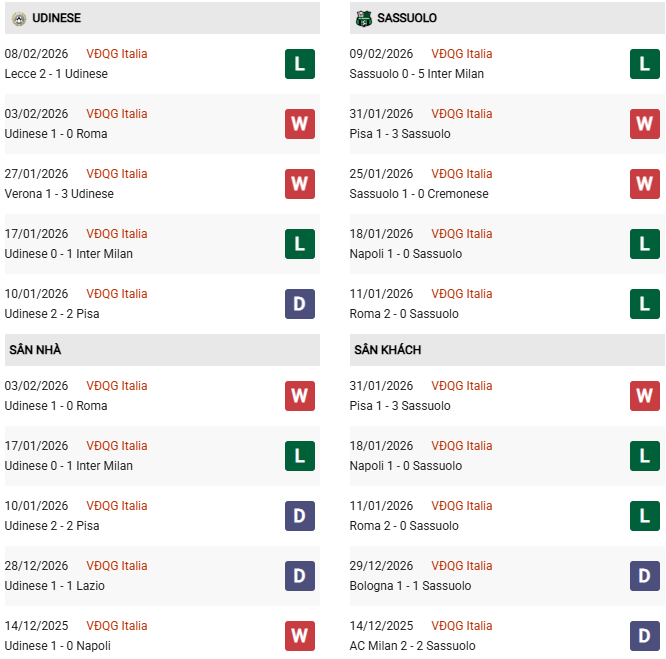The image size is (666, 659).
Task: Click VĐQG Italia link dated 27/01/2026
Action: point(117,174)
